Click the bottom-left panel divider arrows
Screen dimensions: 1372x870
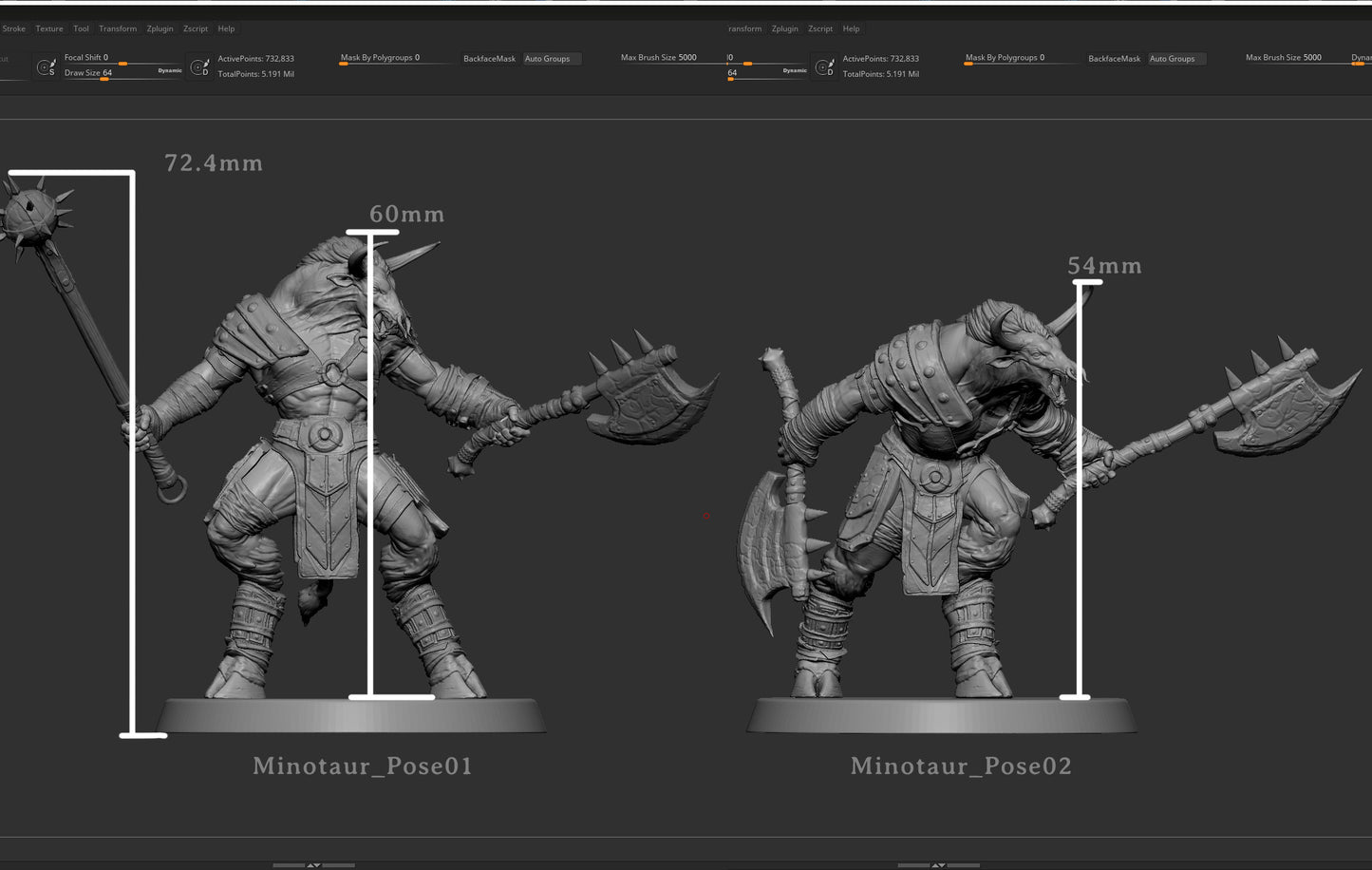[x=313, y=864]
